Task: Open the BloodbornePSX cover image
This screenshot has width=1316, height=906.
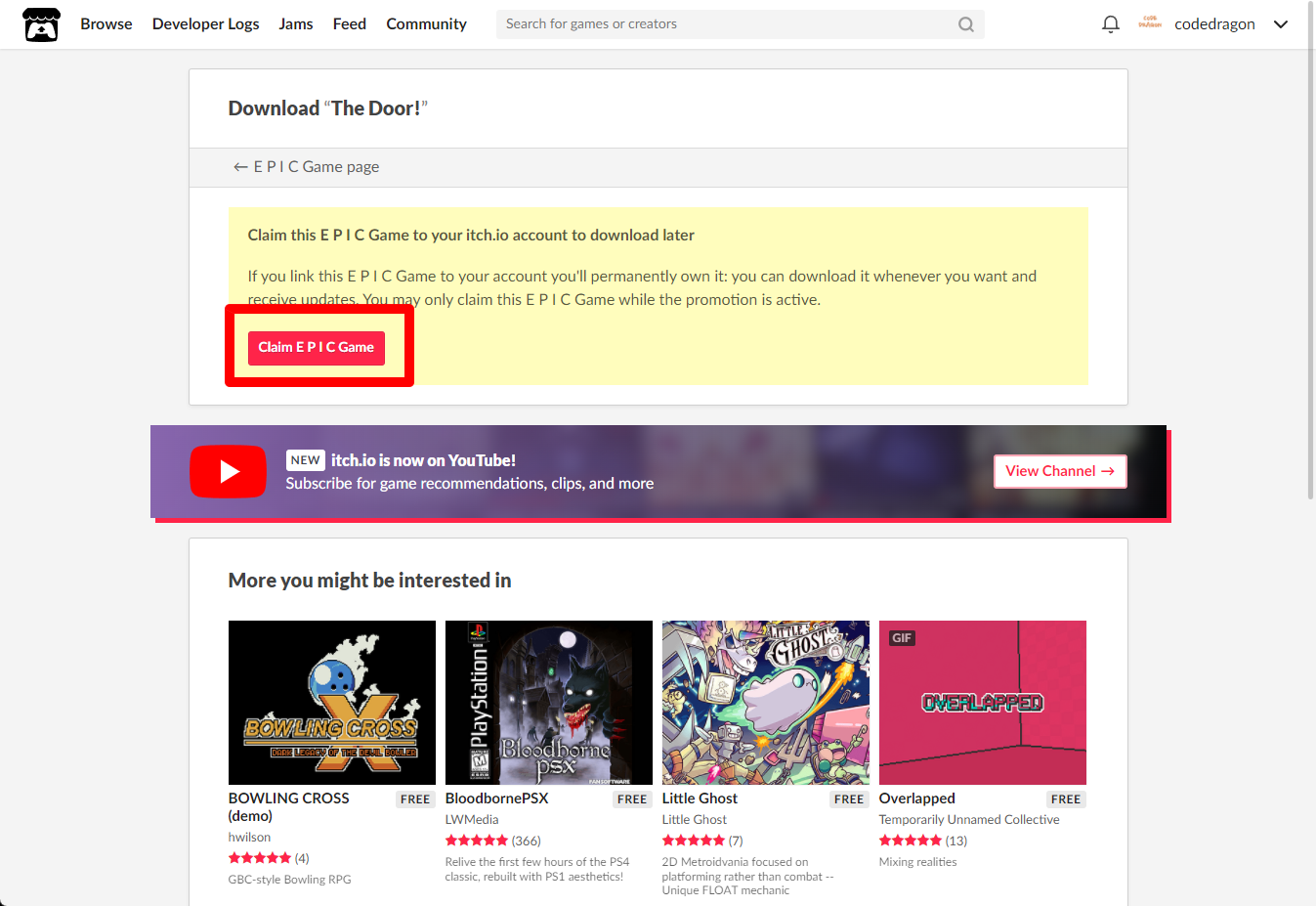Action: [549, 703]
